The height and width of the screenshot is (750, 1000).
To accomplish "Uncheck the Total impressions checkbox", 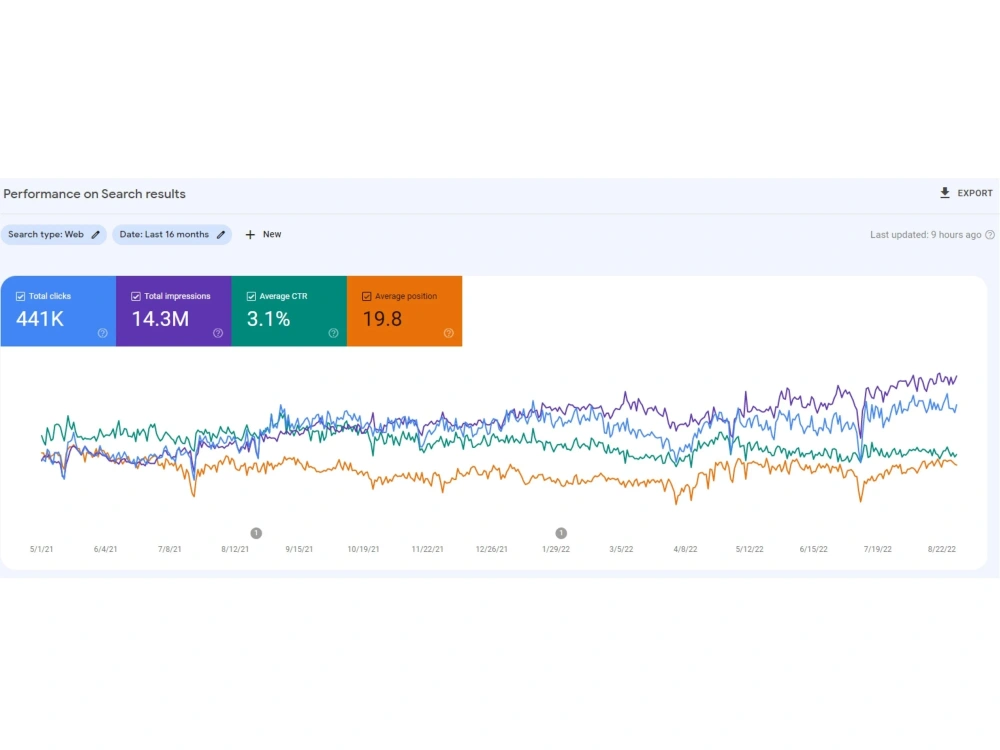I will pos(136,297).
